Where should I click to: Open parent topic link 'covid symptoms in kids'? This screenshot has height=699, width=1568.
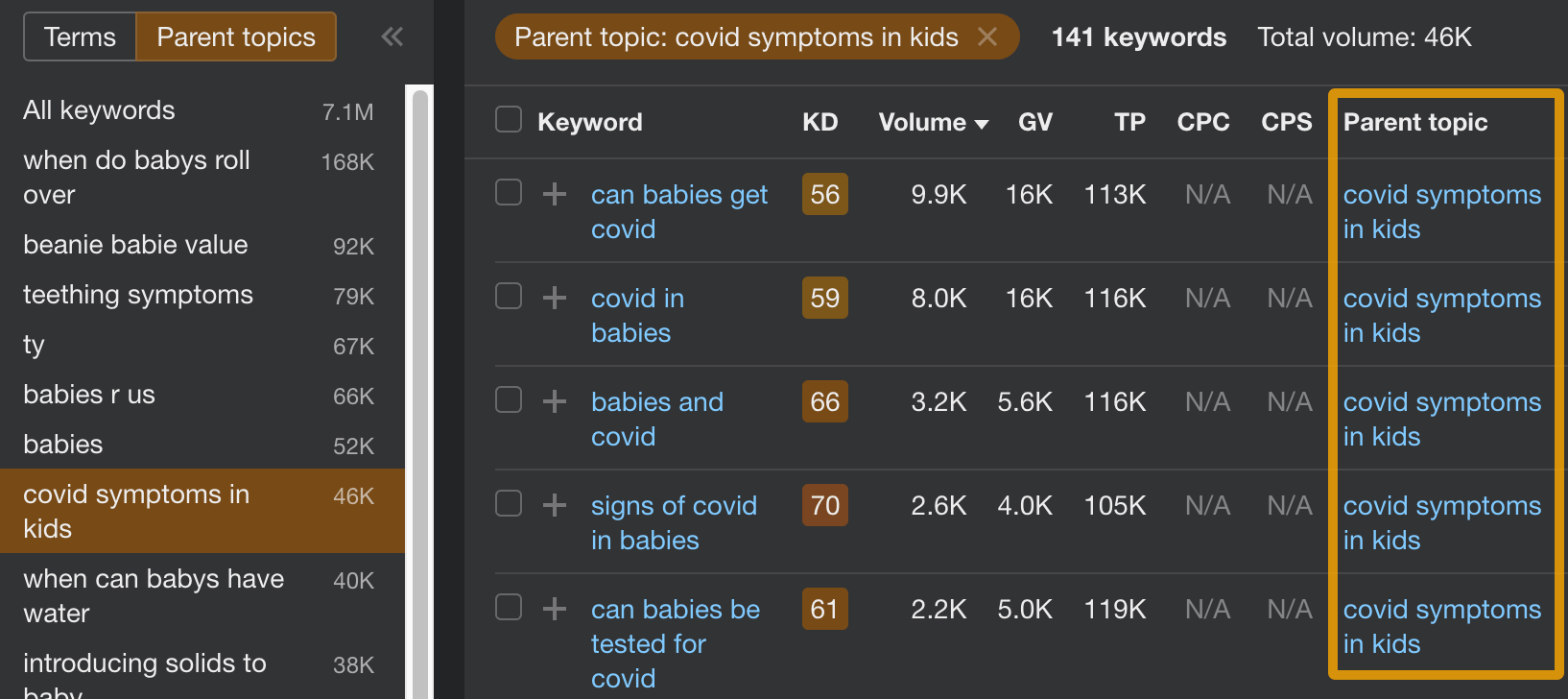[x=1442, y=211]
